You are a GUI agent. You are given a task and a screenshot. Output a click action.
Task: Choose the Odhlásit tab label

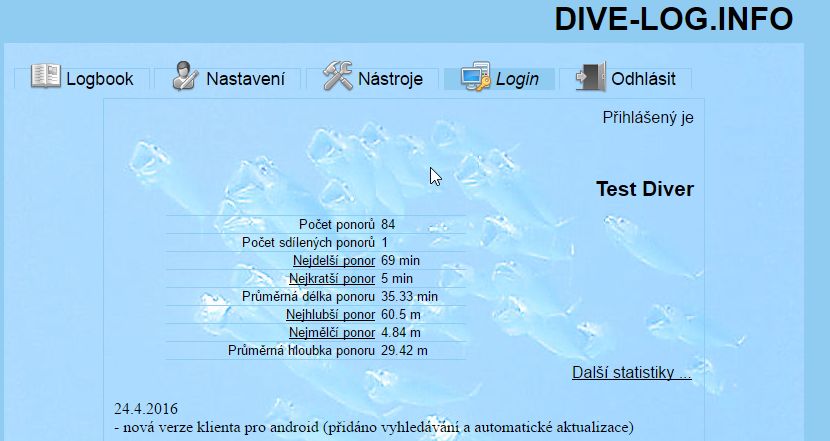tap(643, 79)
